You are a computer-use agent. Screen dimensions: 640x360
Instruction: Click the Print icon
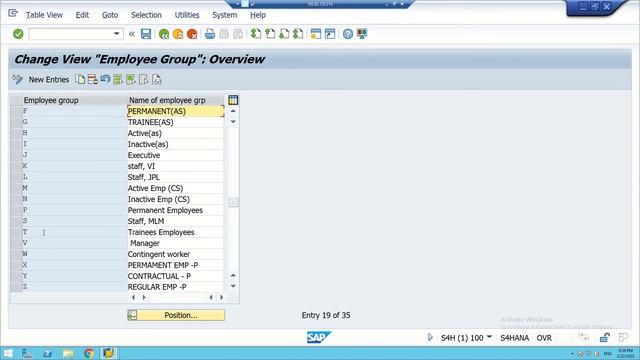click(210, 34)
